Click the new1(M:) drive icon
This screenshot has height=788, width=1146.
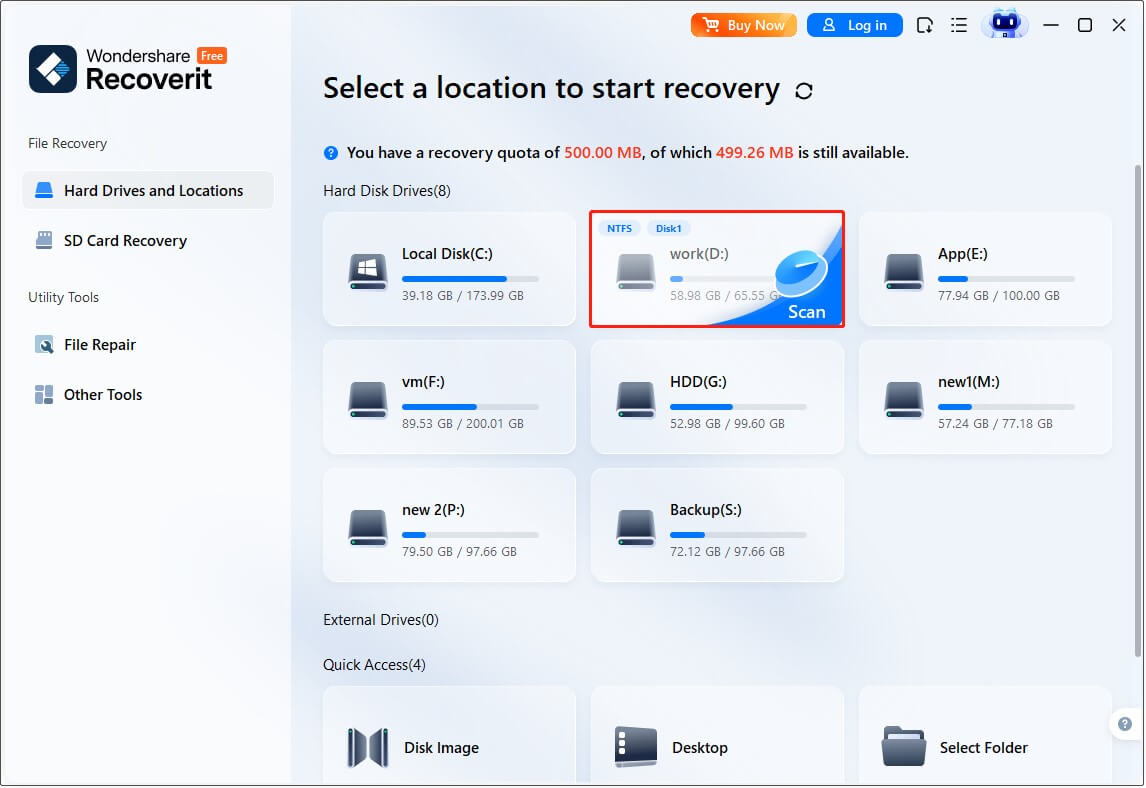point(904,400)
